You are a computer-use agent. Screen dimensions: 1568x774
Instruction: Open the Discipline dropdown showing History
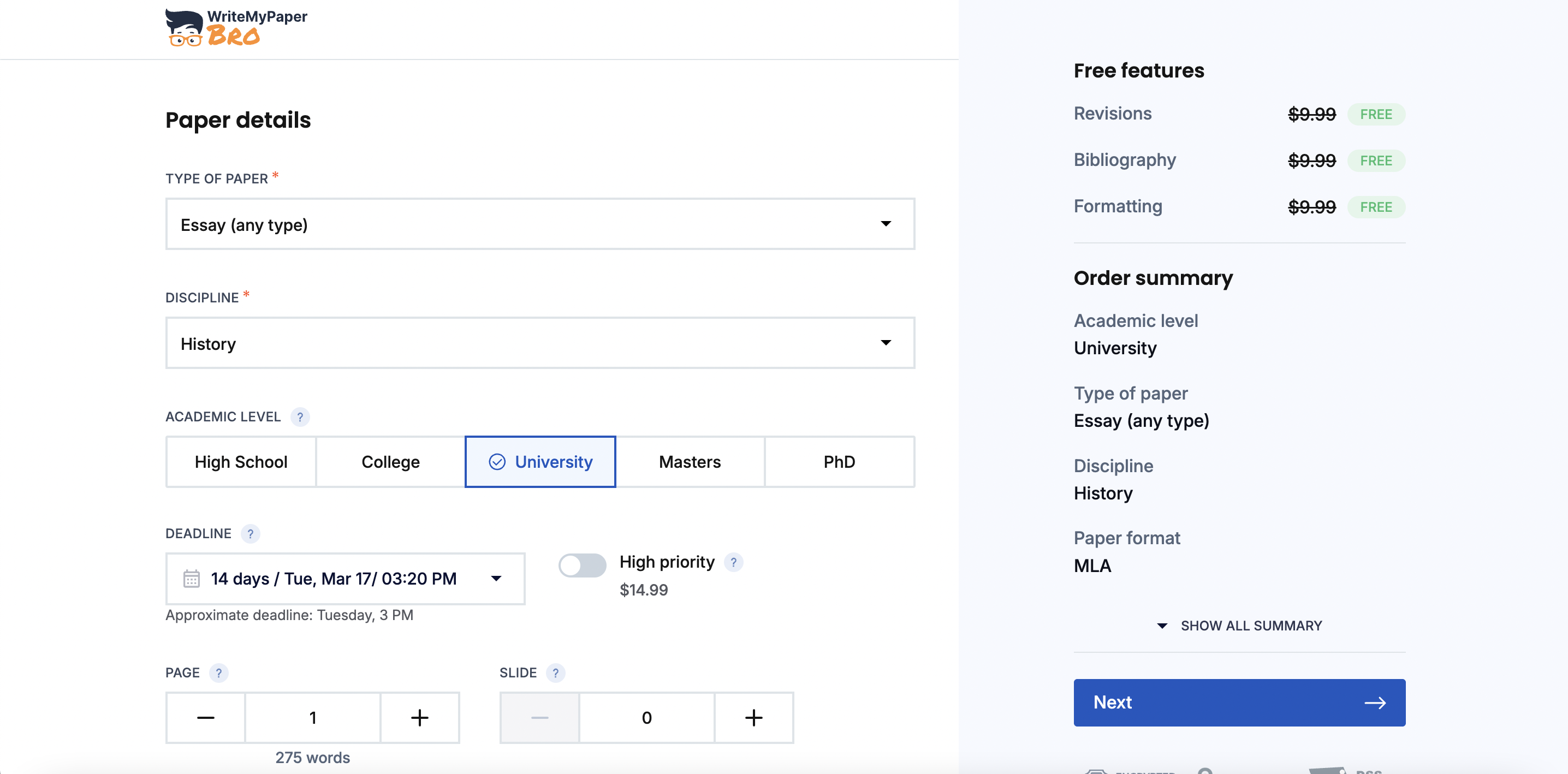tap(540, 343)
